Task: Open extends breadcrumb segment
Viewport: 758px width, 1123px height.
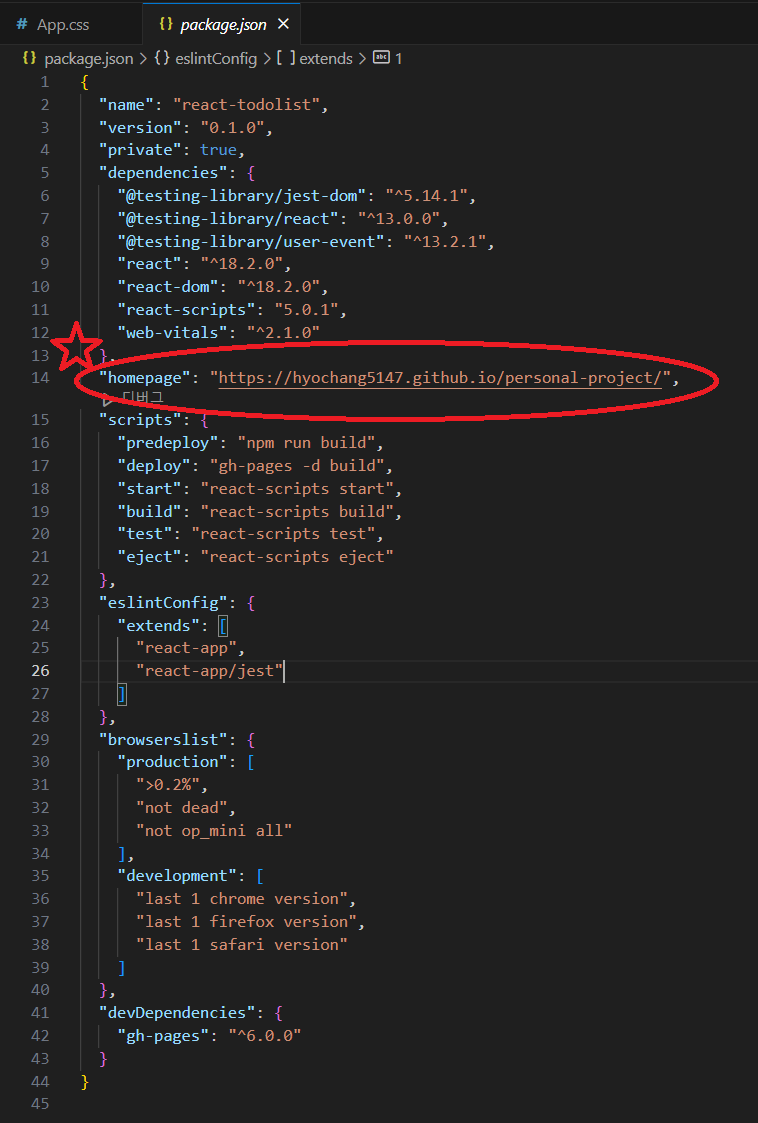Action: click(x=326, y=58)
